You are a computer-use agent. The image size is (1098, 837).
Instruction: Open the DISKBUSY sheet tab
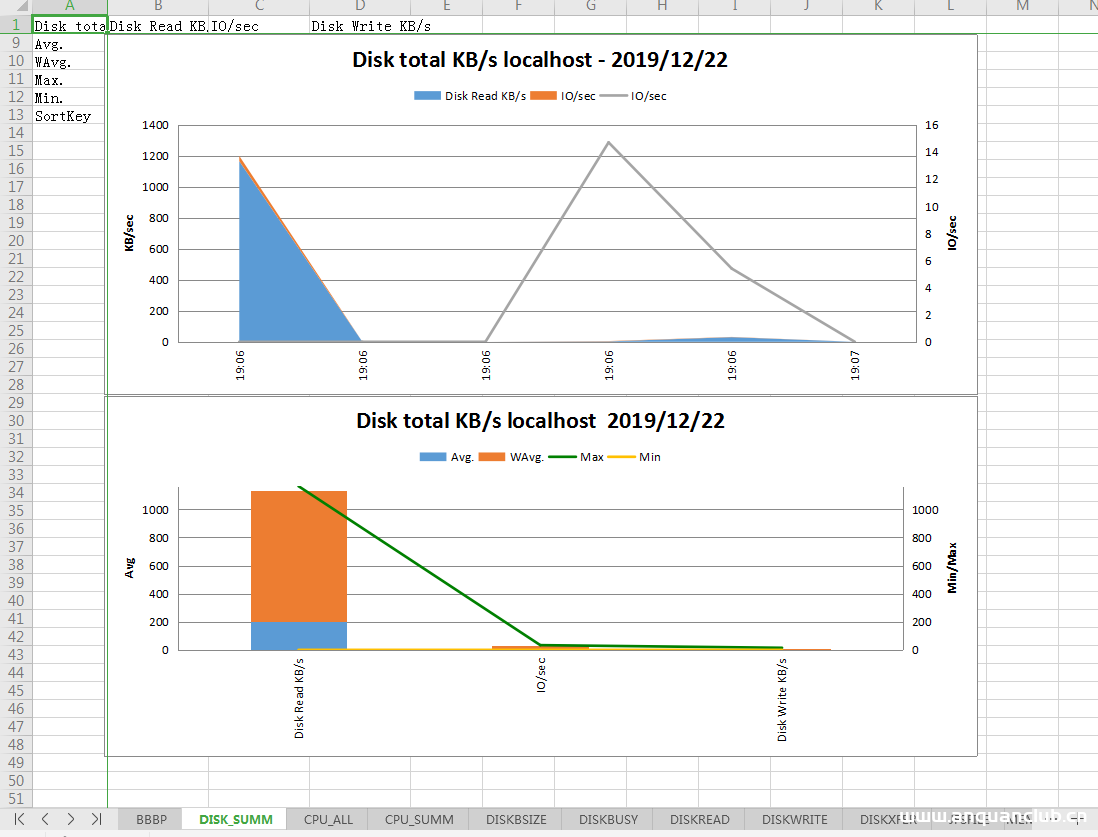pos(608,819)
